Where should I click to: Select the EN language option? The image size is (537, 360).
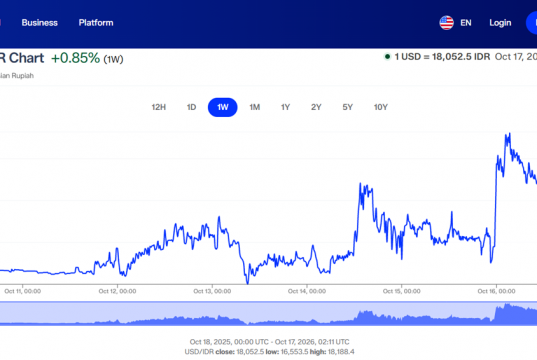tap(466, 23)
